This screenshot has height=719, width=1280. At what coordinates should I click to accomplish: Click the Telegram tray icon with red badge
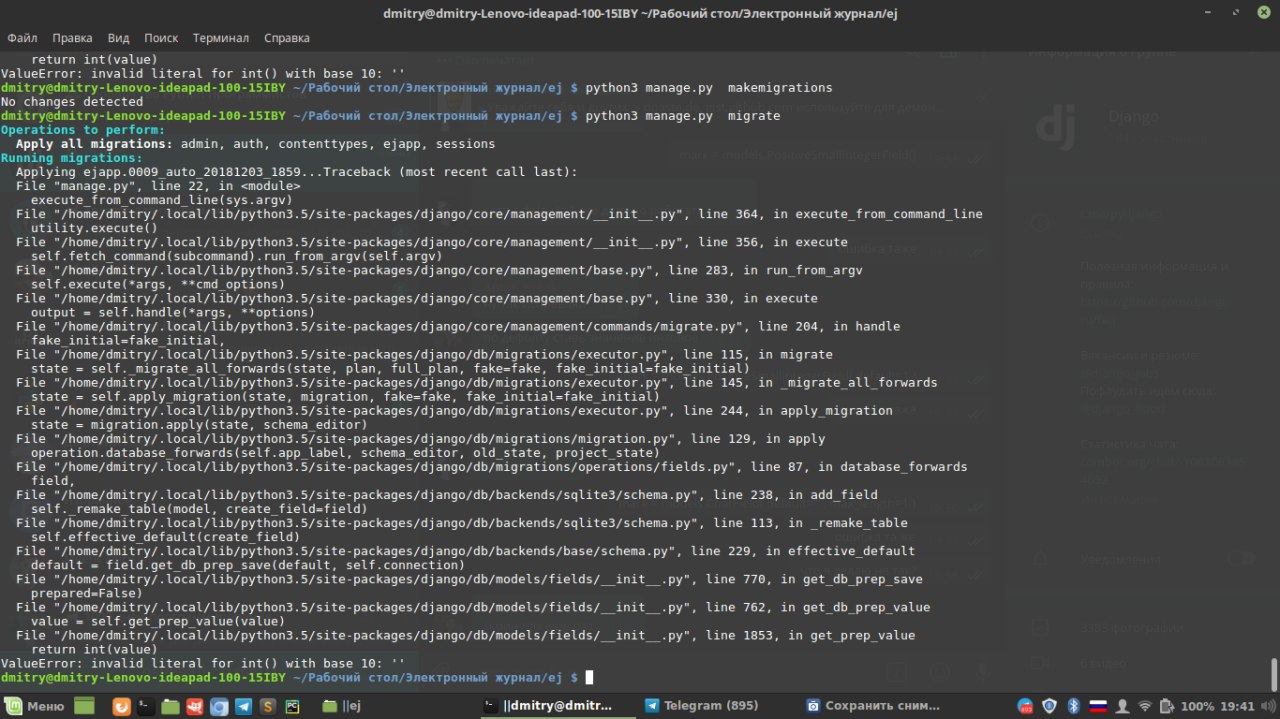[1025, 706]
